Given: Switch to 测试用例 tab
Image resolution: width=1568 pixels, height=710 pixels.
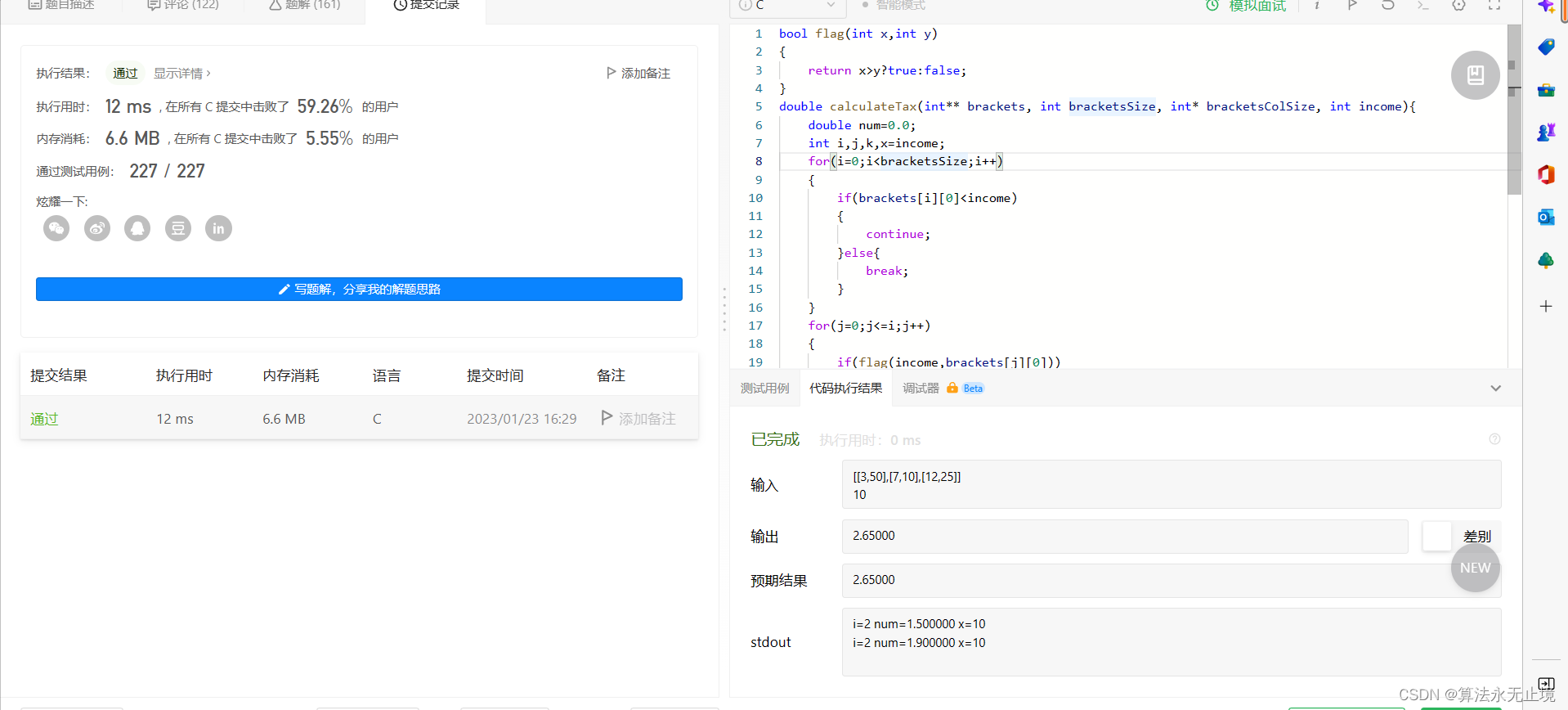Looking at the screenshot, I should click(x=765, y=389).
